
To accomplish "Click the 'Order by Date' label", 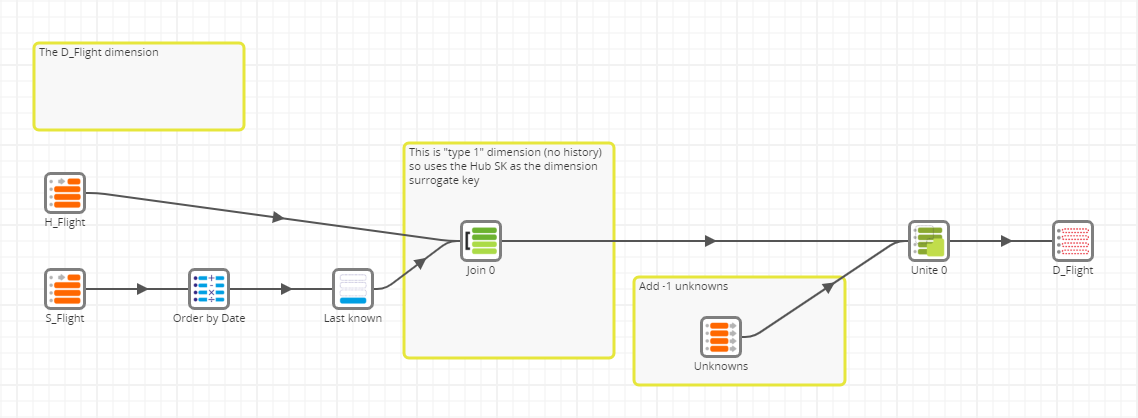I will tap(209, 318).
